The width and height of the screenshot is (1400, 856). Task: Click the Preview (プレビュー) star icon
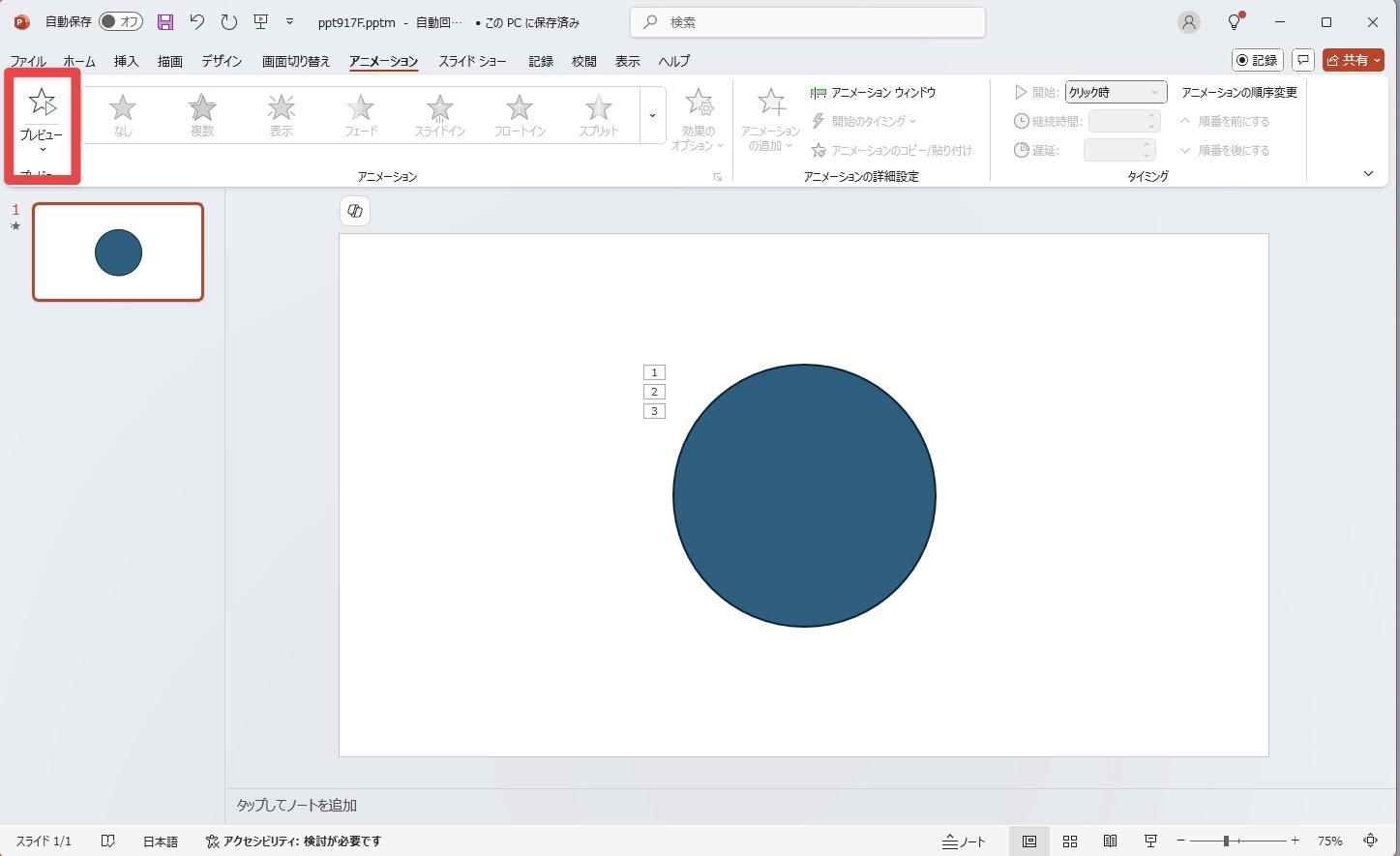coord(43,103)
